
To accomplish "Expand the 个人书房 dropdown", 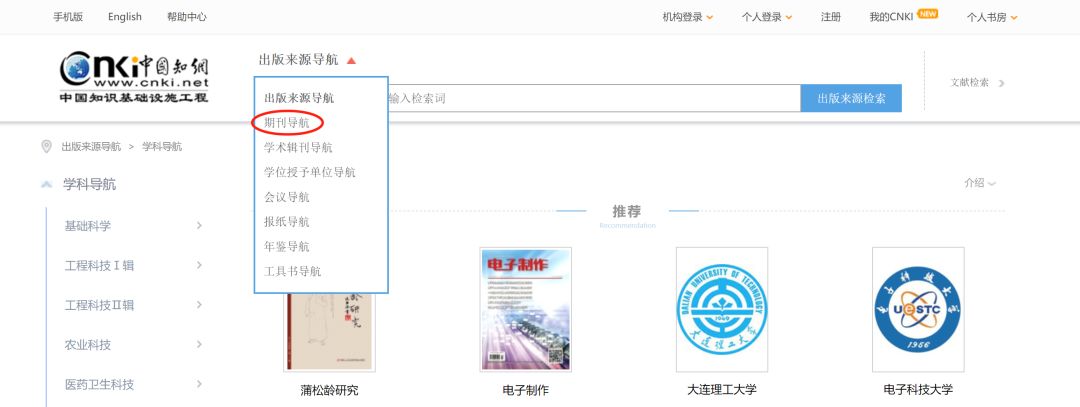I will pos(992,17).
